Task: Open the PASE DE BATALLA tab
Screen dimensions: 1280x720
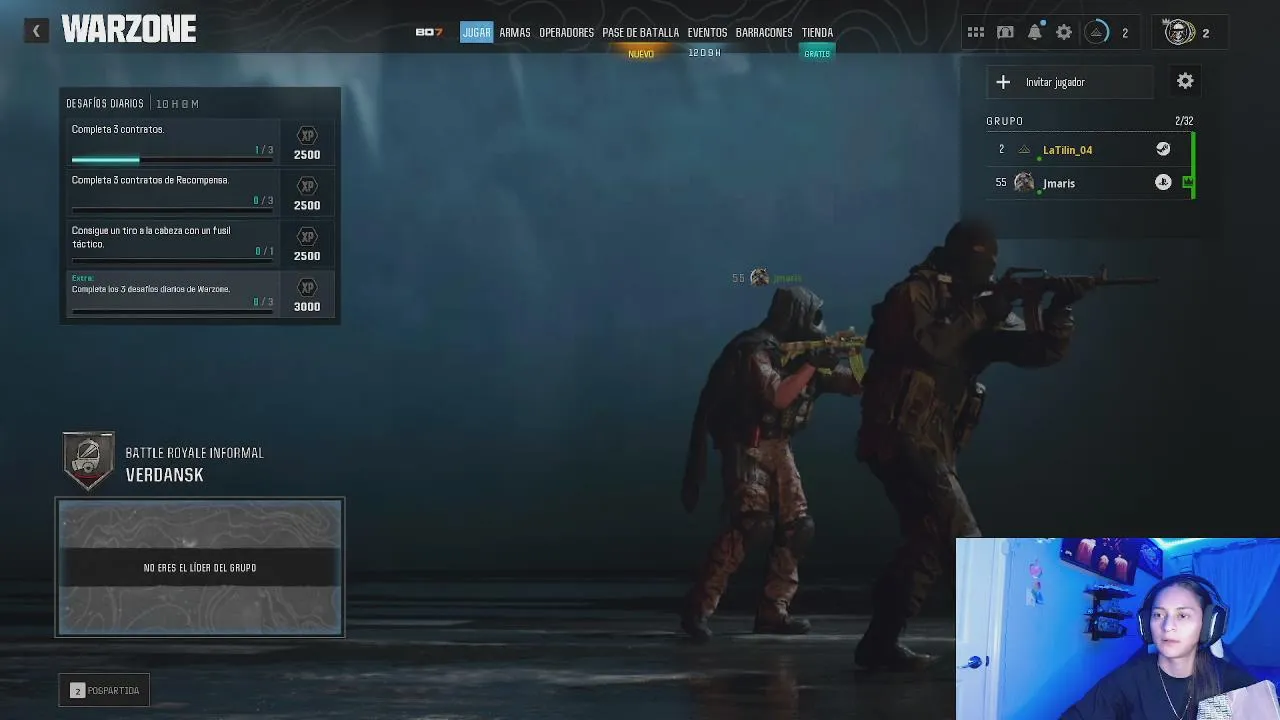Action: [x=640, y=32]
